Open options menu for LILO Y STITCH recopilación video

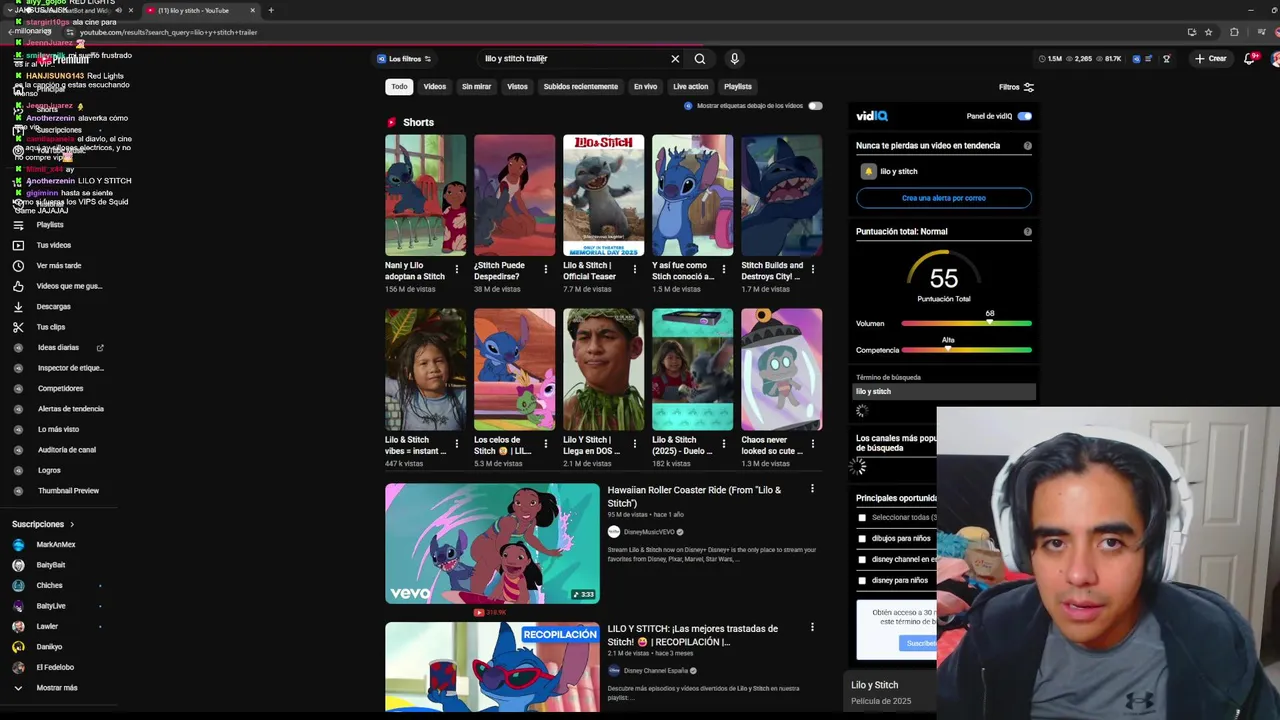pos(812,628)
